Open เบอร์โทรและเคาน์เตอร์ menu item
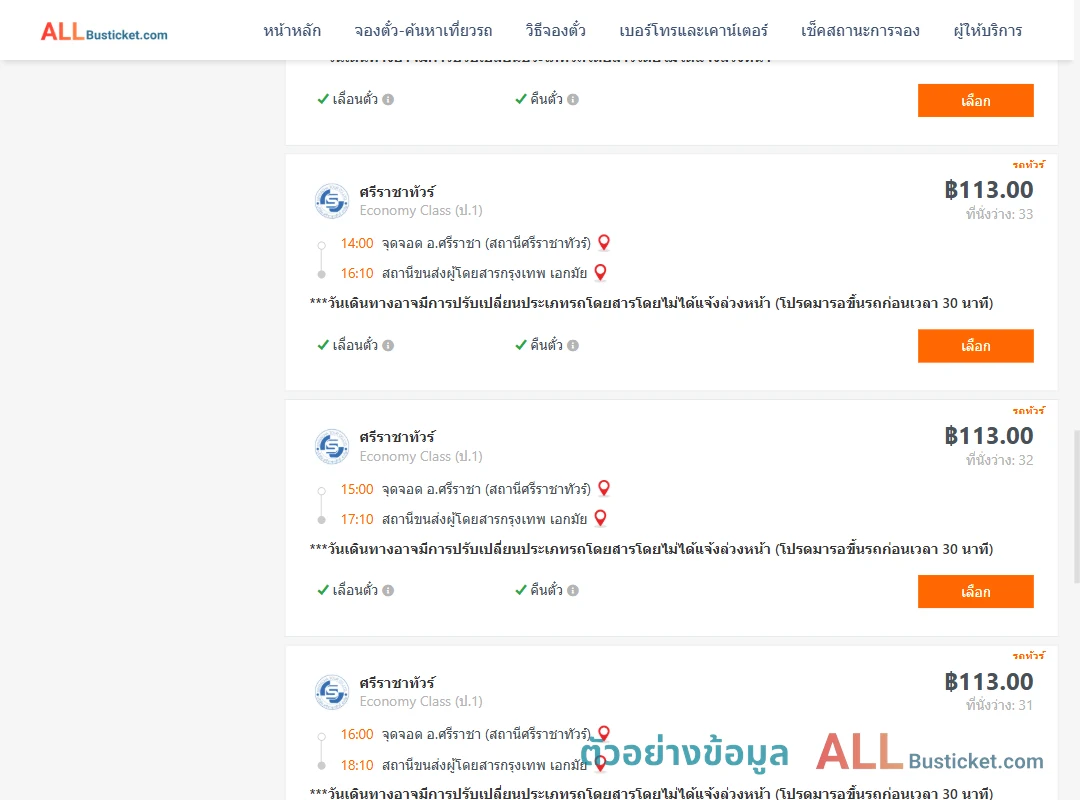The image size is (1080, 800). [x=694, y=30]
